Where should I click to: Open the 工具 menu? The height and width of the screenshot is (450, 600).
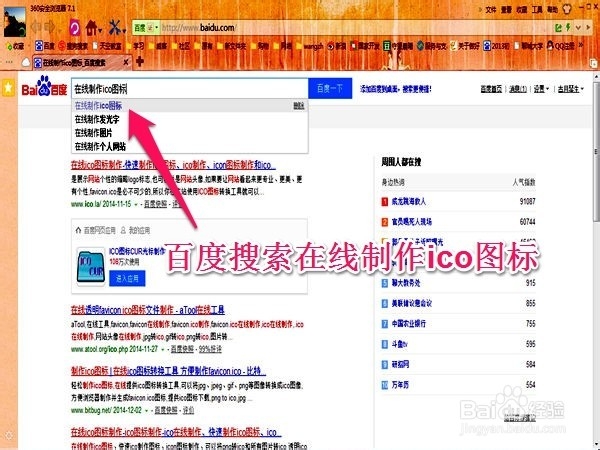(537, 10)
